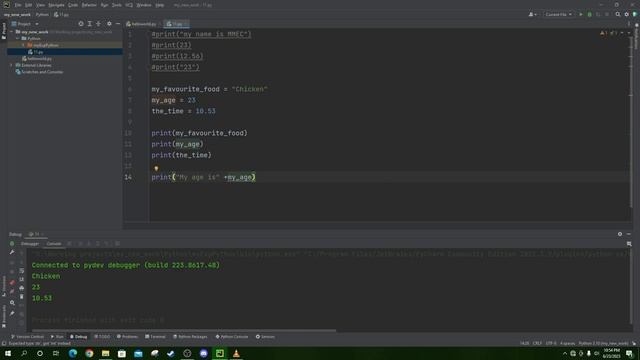Screen dimensions: 640x360
Task: Click the View Breakpoints red icon
Action: tap(12, 282)
